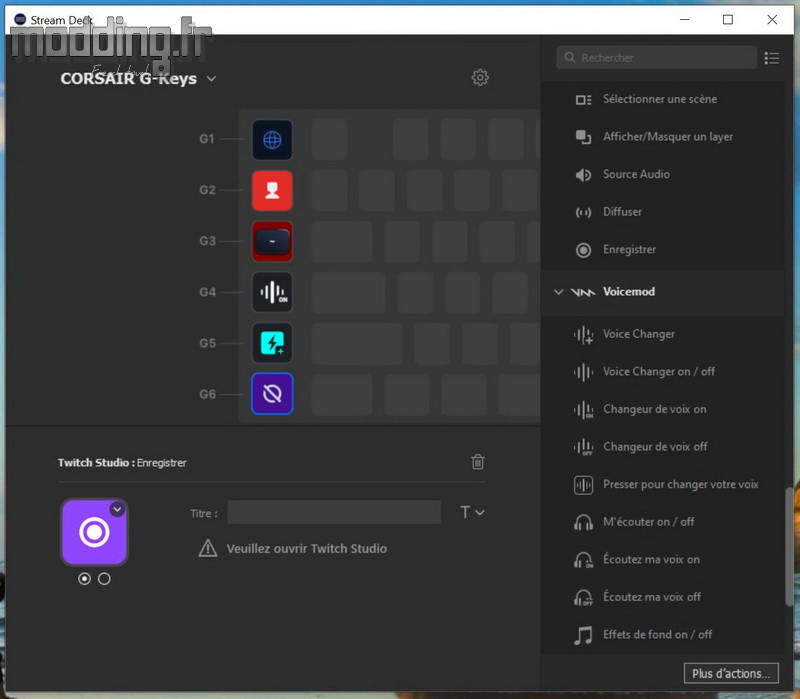The height and width of the screenshot is (699, 800).
Task: Choose Changeur de voix off label
Action: coord(655,447)
